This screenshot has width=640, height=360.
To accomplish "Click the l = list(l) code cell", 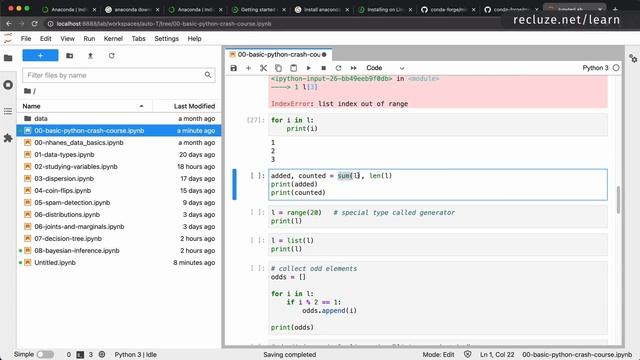I will [x=438, y=244].
